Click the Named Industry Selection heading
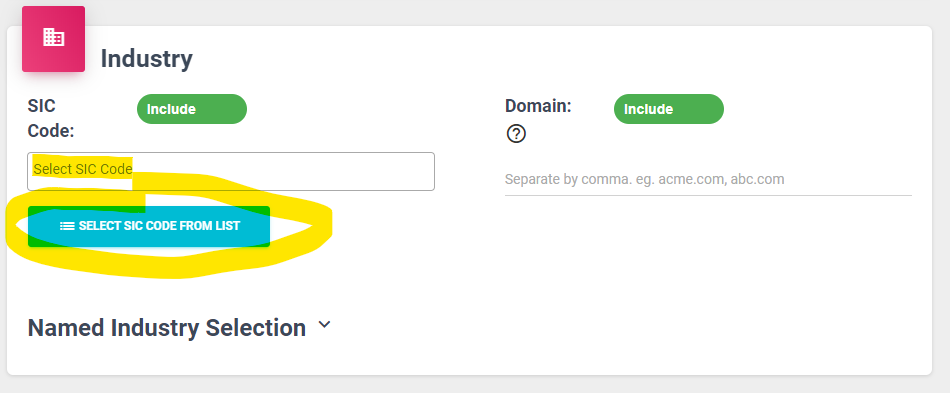Screen dimensions: 950x393 click(167, 328)
